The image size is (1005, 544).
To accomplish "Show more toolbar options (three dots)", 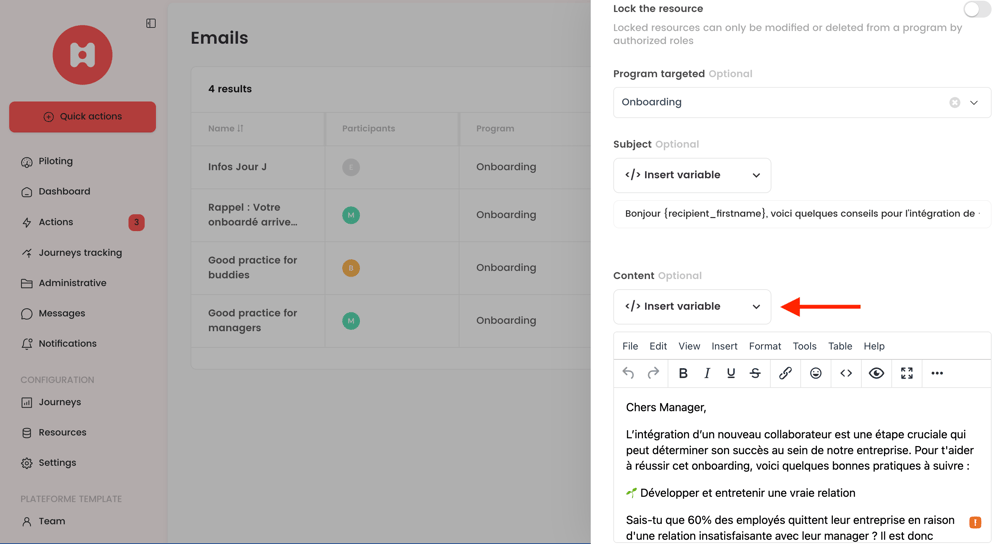I will (937, 373).
